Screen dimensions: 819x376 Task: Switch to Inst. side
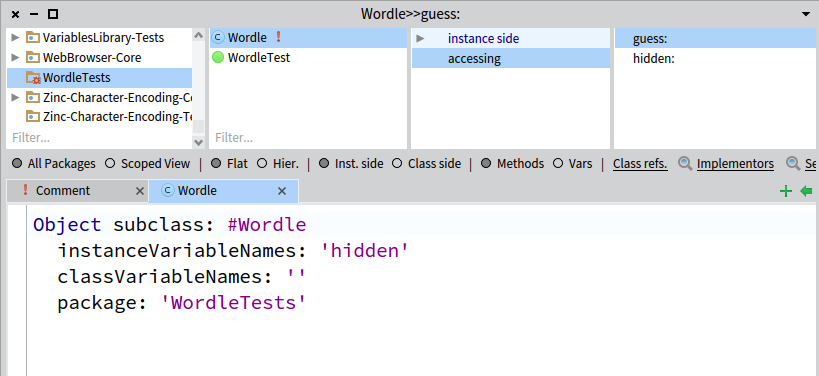coord(324,163)
